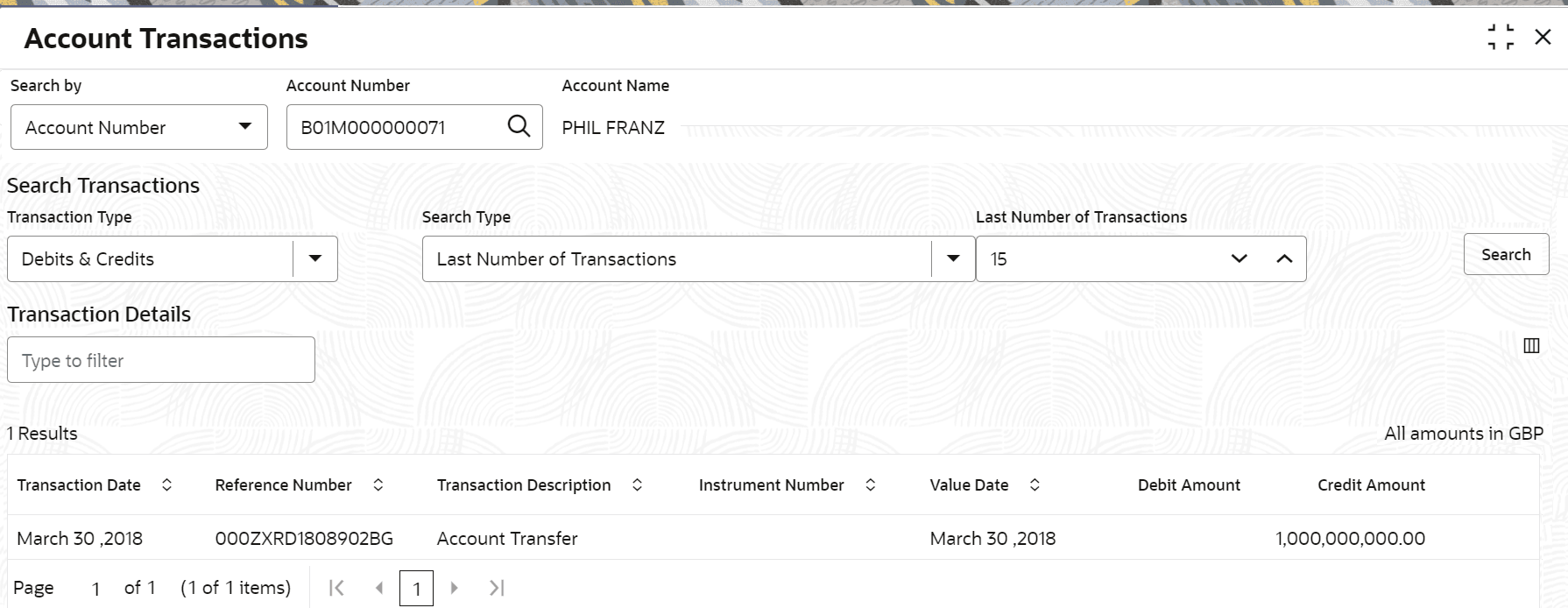Sort by Reference Number column
The width and height of the screenshot is (1568, 608).
click(x=378, y=485)
